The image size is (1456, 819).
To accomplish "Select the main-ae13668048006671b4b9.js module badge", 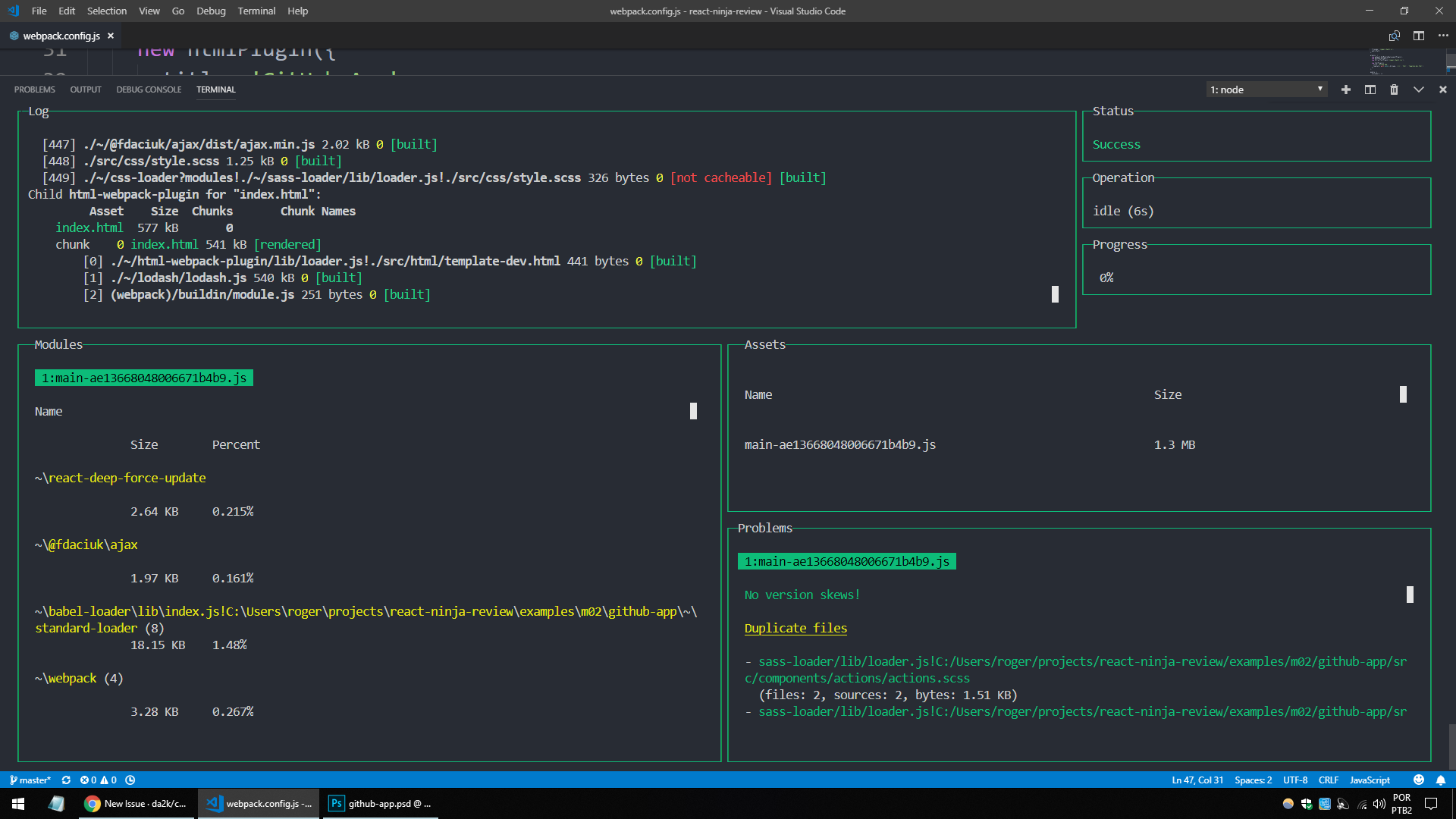I will [143, 378].
